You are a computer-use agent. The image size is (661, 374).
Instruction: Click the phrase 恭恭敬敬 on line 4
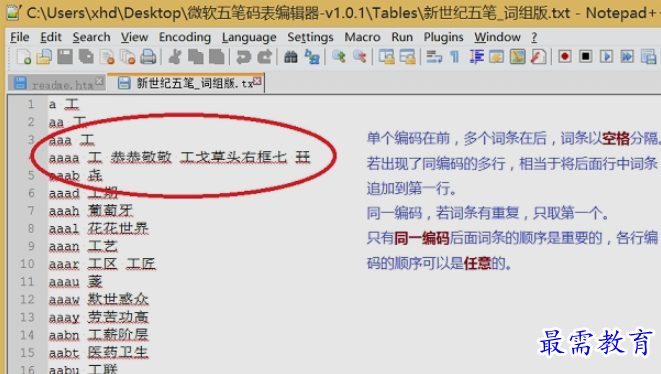tap(141, 157)
